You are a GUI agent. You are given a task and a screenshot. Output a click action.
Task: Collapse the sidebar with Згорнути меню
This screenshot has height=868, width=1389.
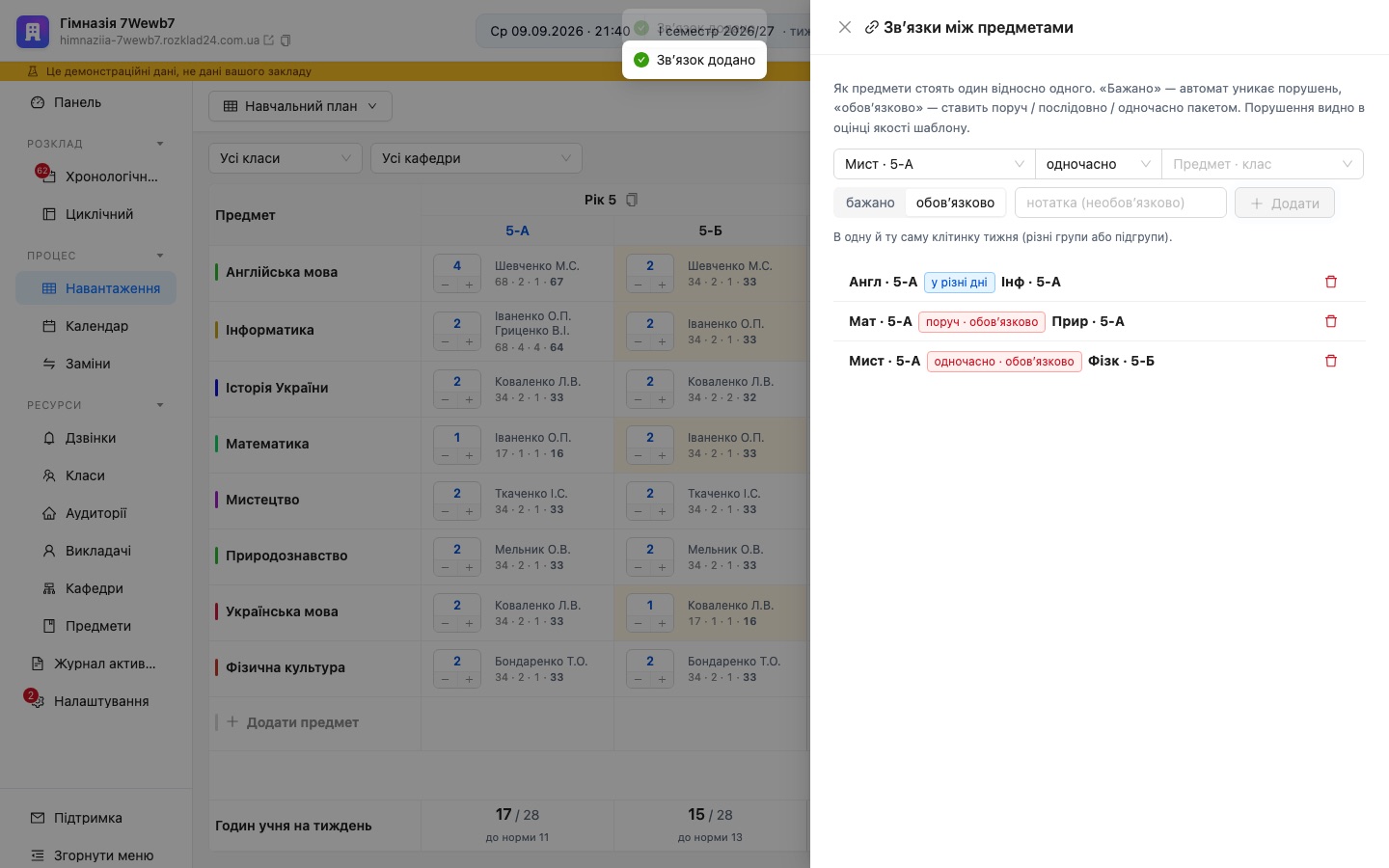point(95,855)
